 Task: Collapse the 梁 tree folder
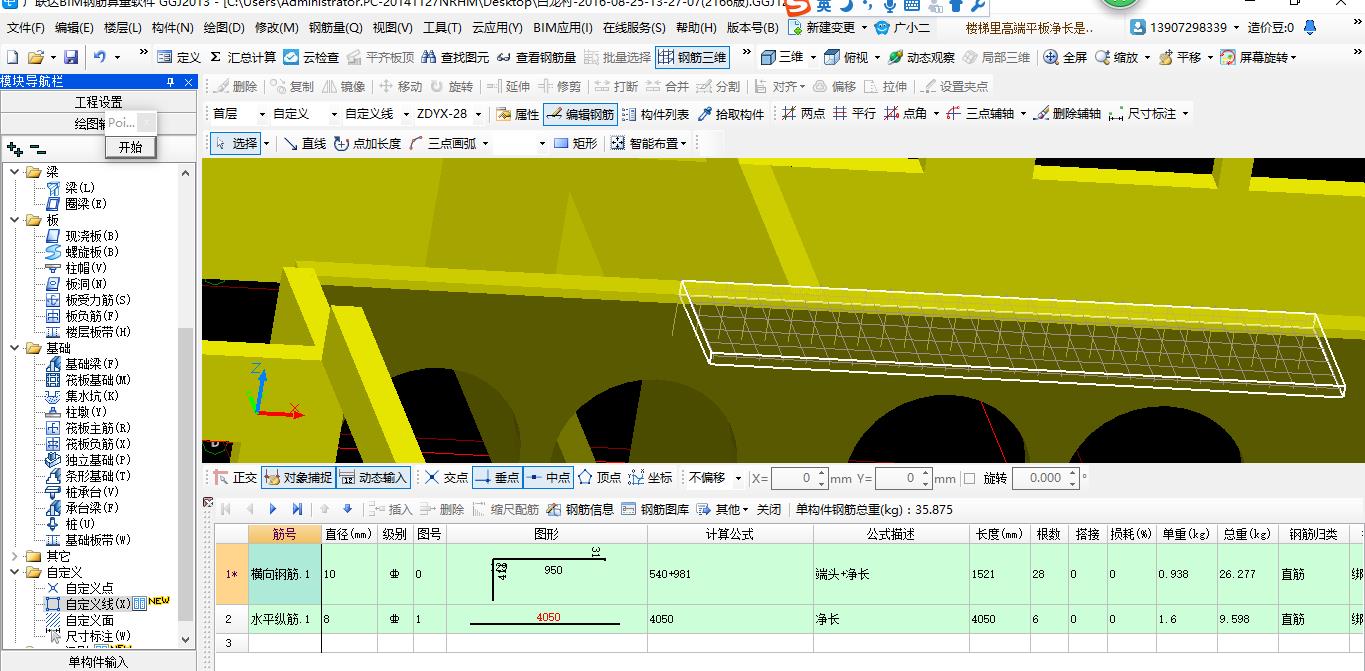pyautogui.click(x=14, y=172)
